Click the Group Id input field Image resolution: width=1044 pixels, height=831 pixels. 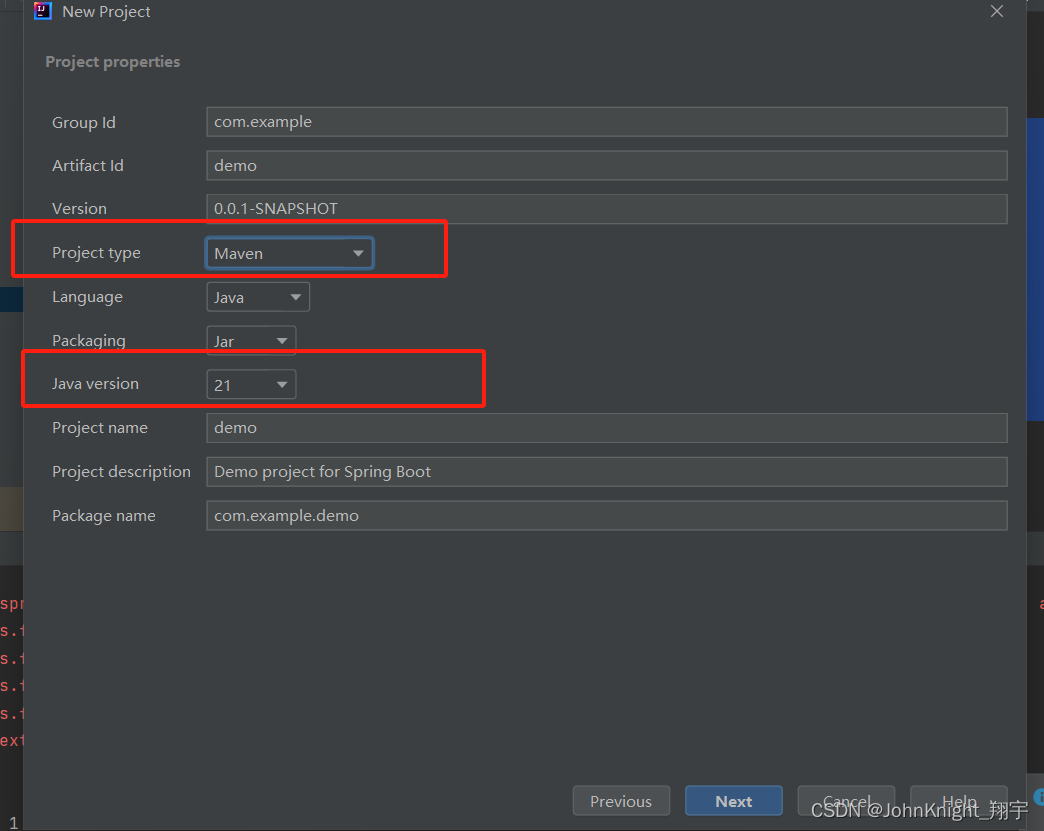pyautogui.click(x=606, y=121)
